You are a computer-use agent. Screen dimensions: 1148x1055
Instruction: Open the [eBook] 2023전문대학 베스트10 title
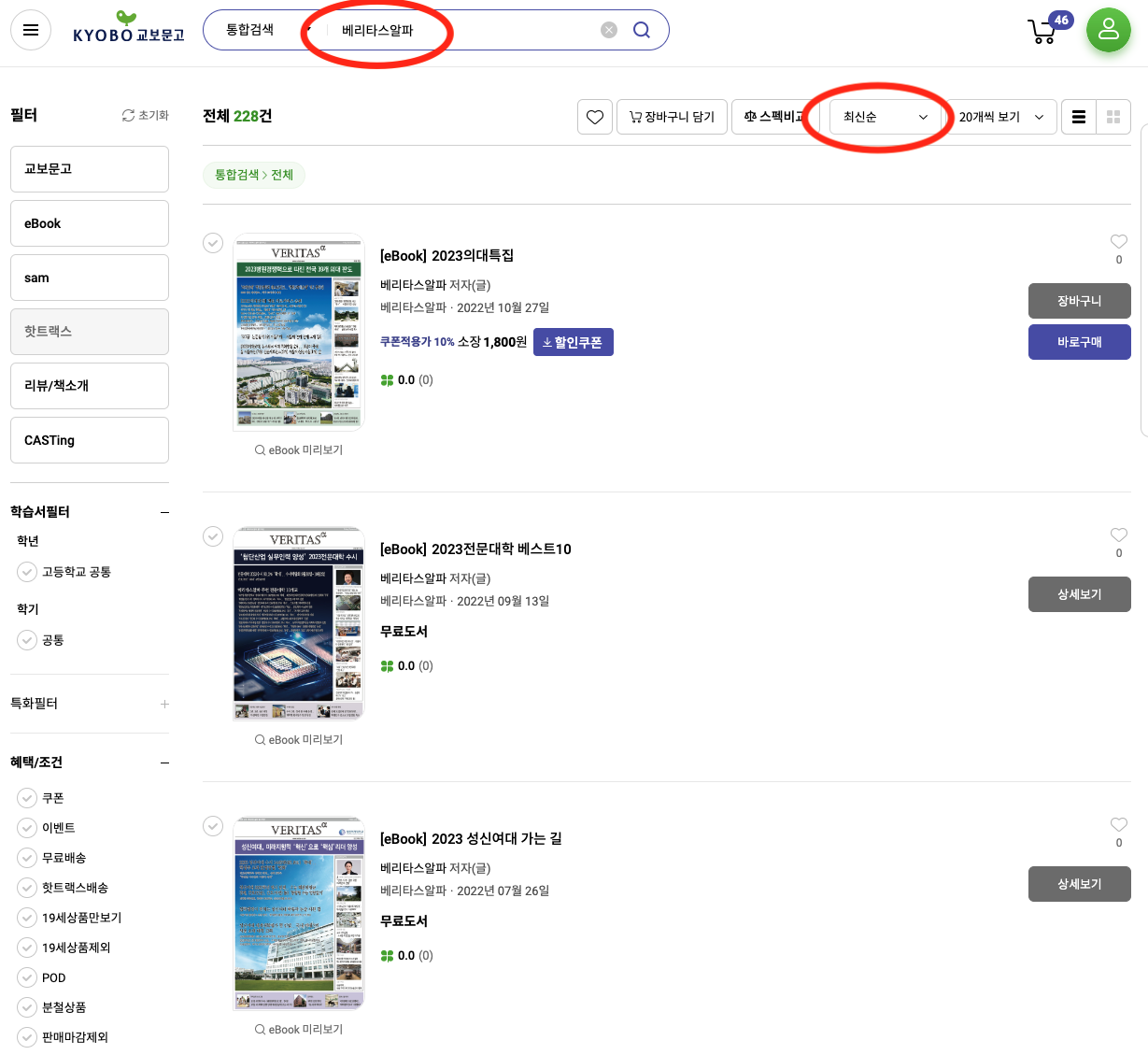click(475, 549)
